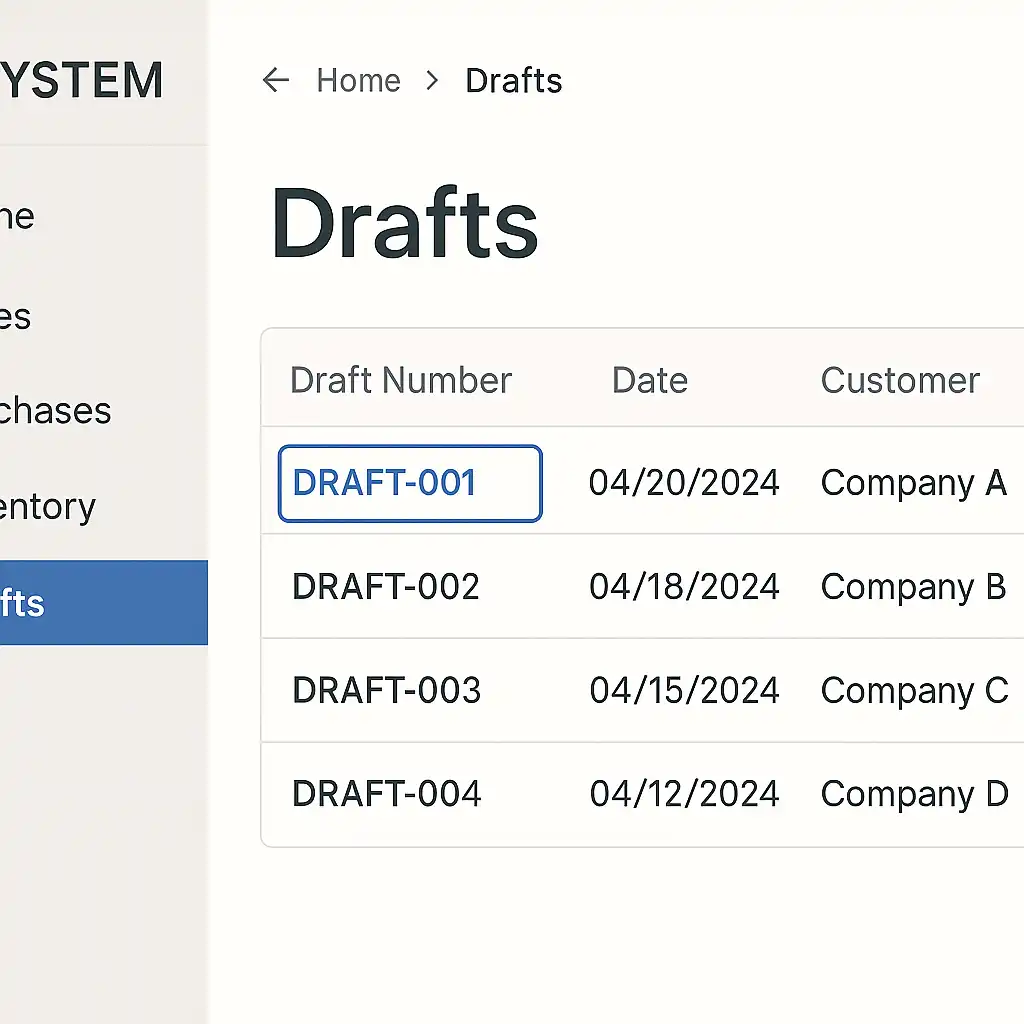This screenshot has width=1024, height=1024.
Task: Sort by Date column header
Action: [650, 380]
